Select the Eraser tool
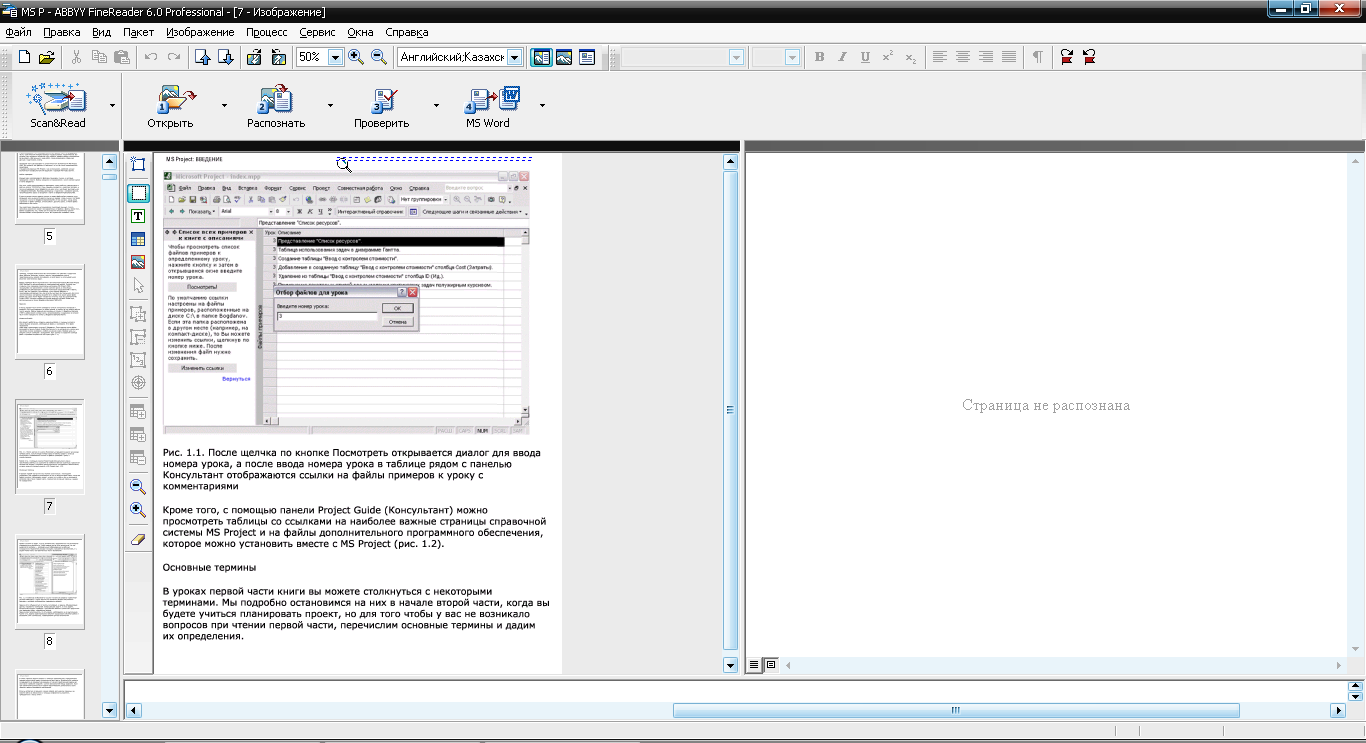This screenshot has height=743, width=1366. point(138,539)
